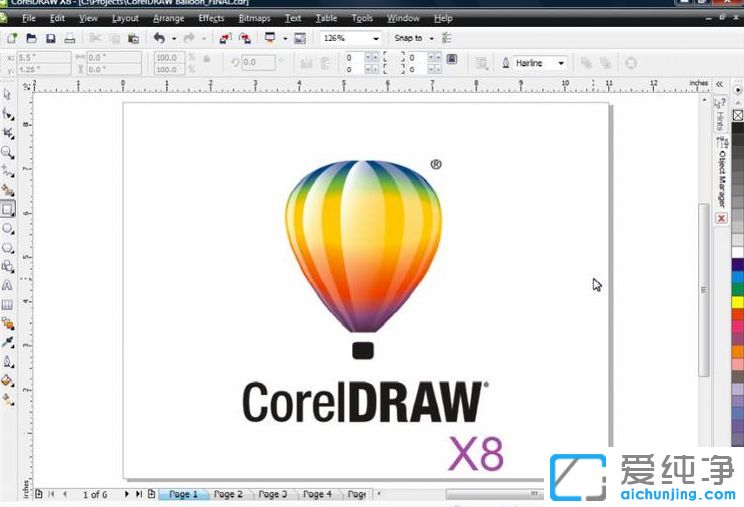
Task: Add a page before using the button left of the first-page arrow
Action: (39, 494)
